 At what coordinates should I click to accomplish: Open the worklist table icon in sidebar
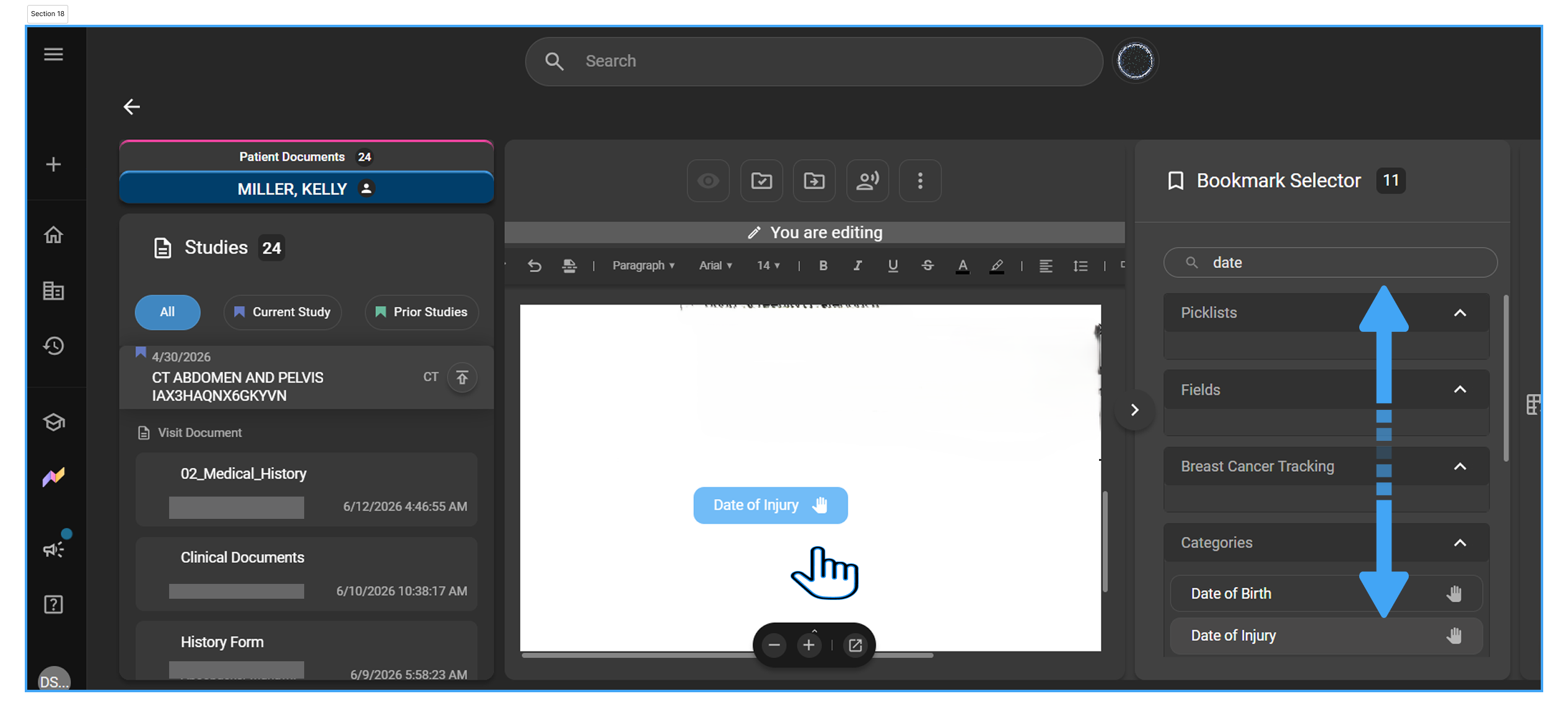(53, 290)
